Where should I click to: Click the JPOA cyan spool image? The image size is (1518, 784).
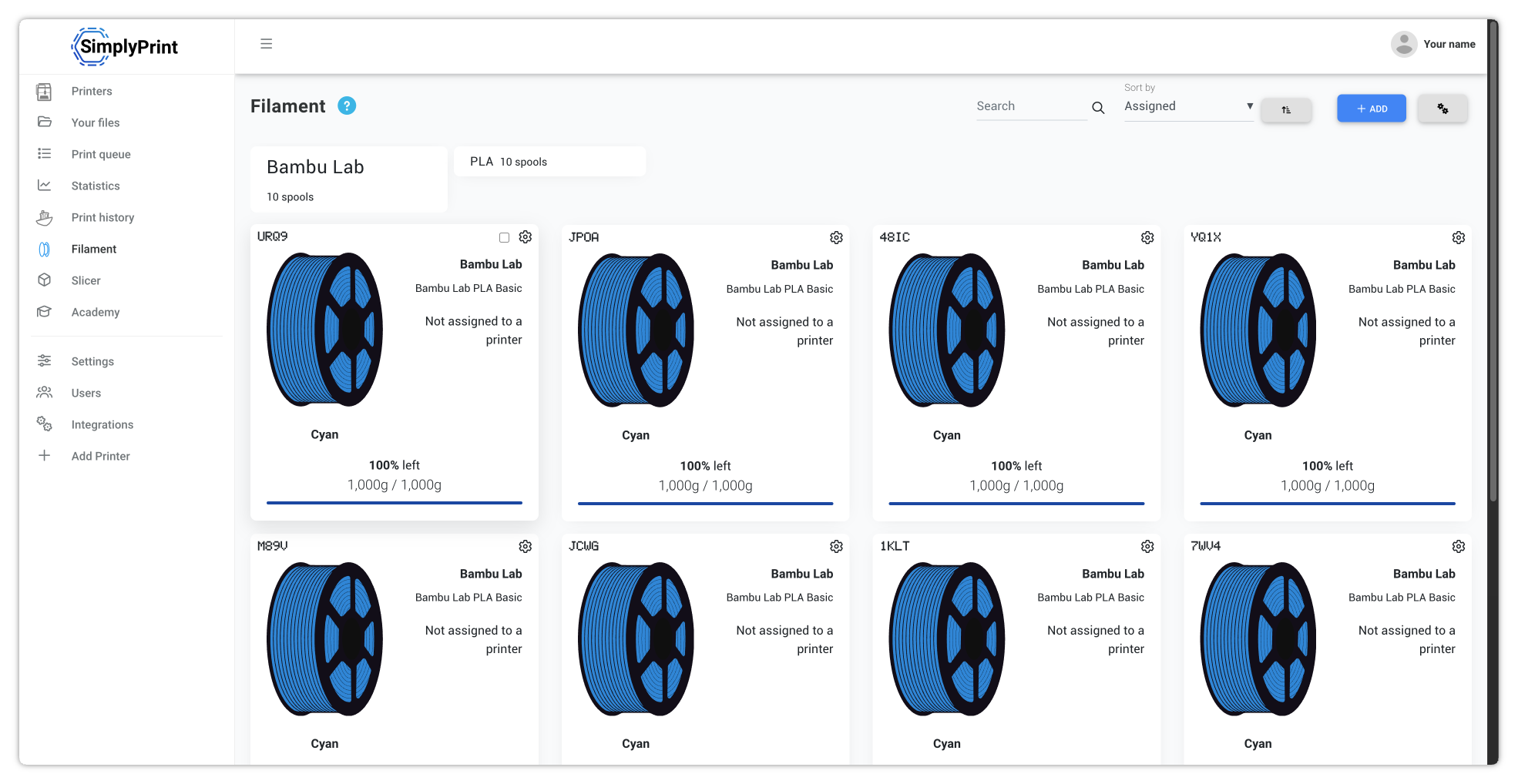[636, 330]
